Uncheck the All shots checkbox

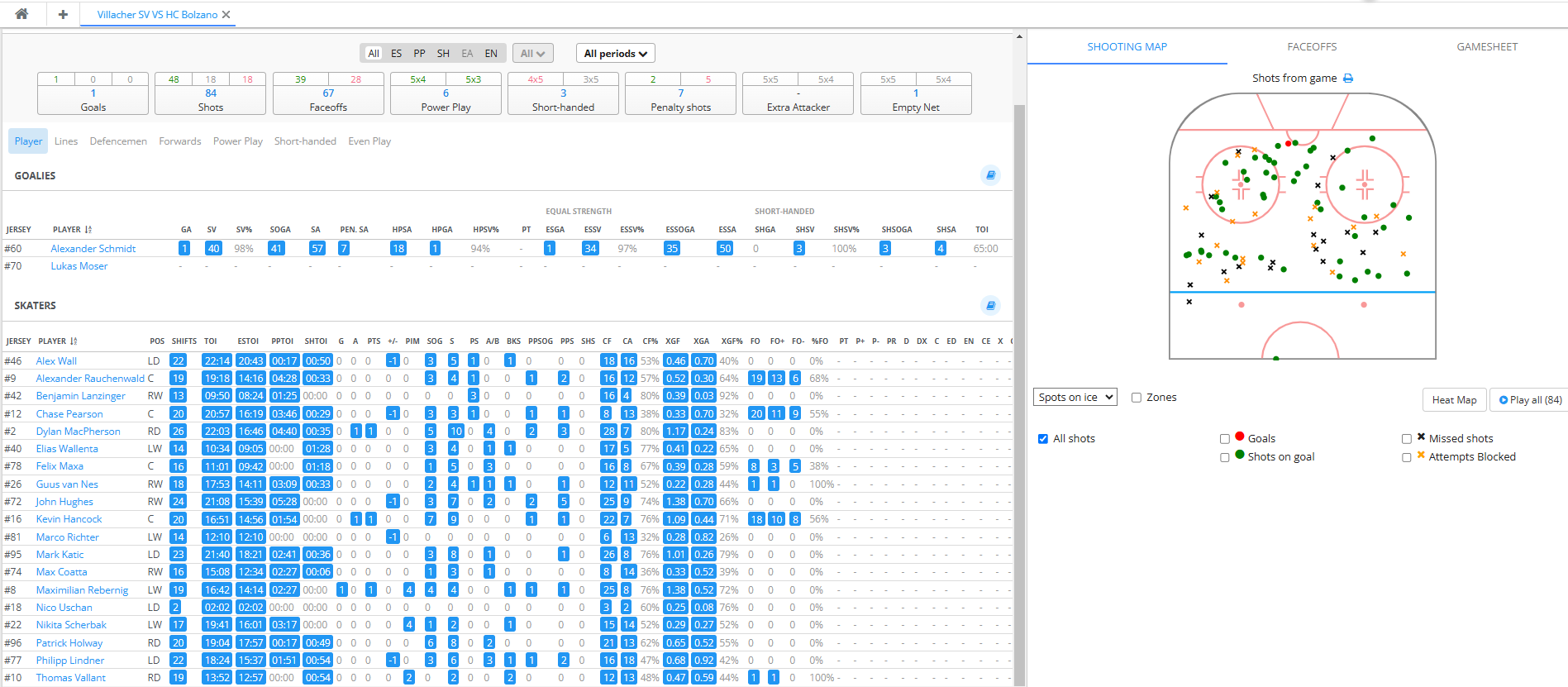point(1043,439)
